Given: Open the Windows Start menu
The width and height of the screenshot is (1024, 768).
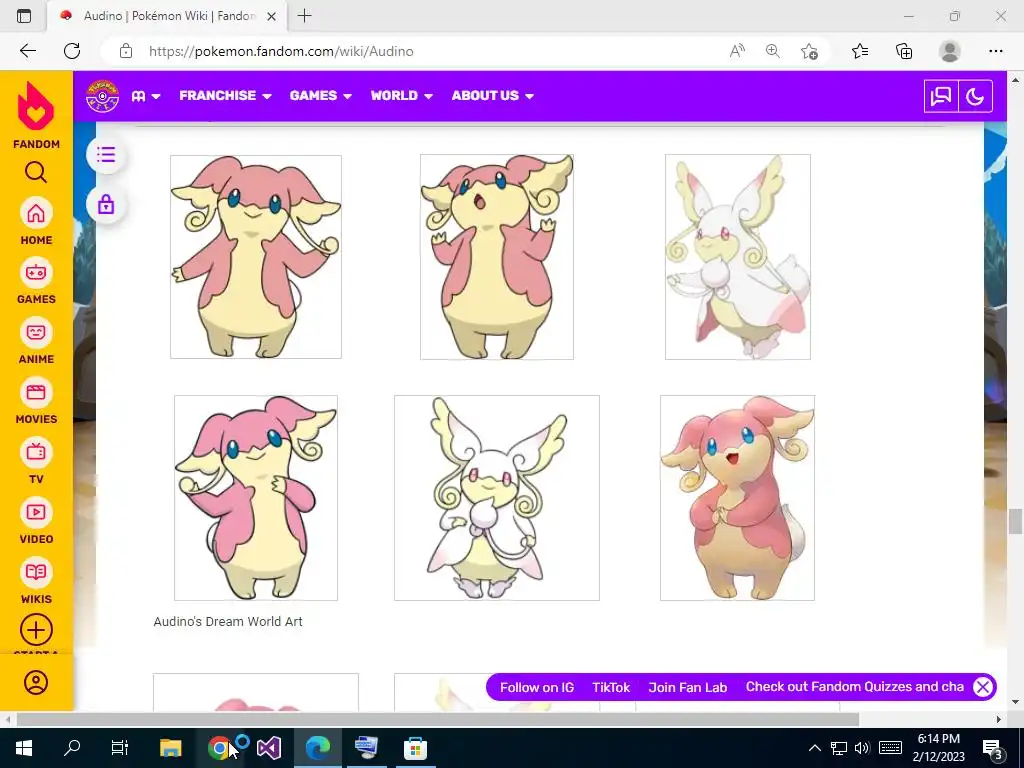Looking at the screenshot, I should 24,748.
